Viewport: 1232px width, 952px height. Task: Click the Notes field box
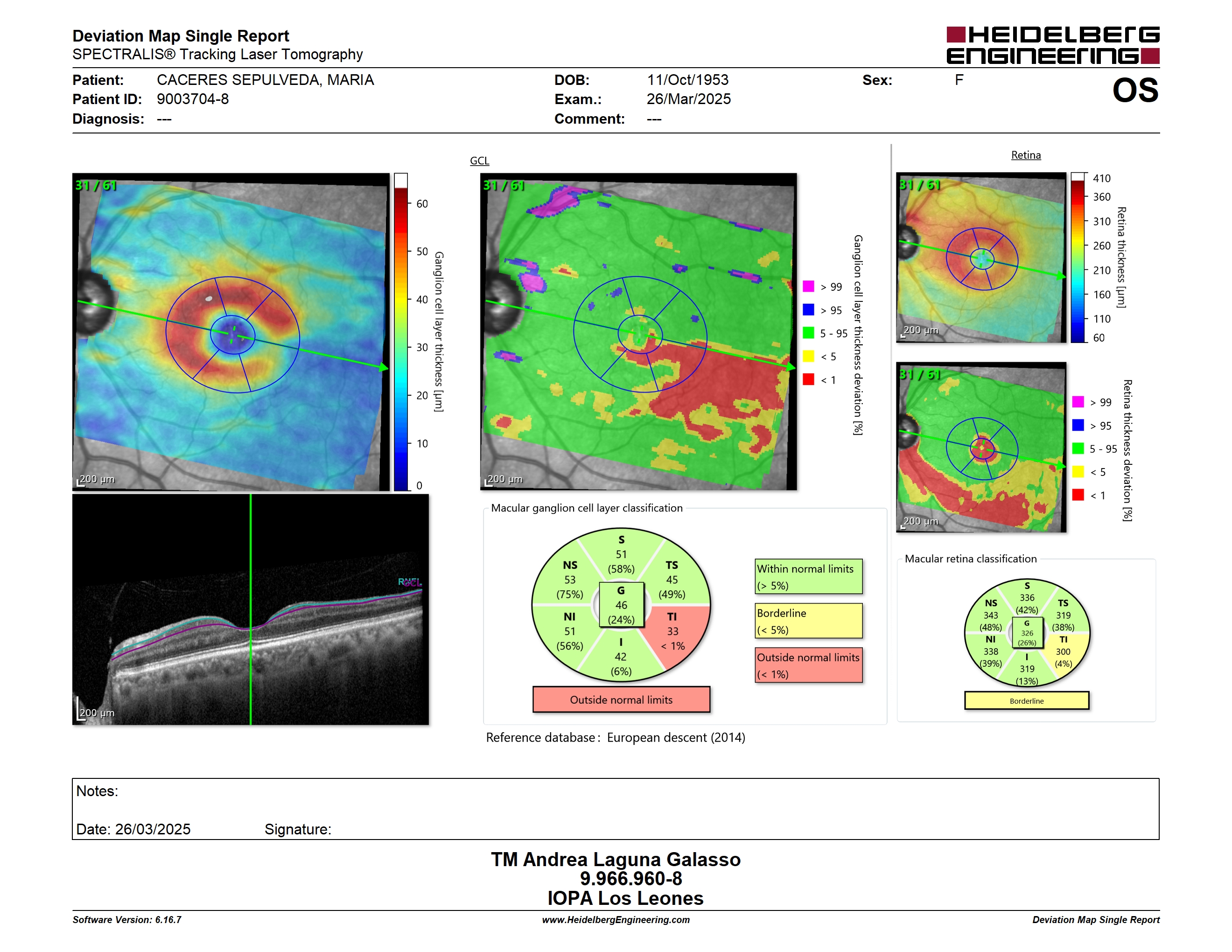click(x=616, y=809)
